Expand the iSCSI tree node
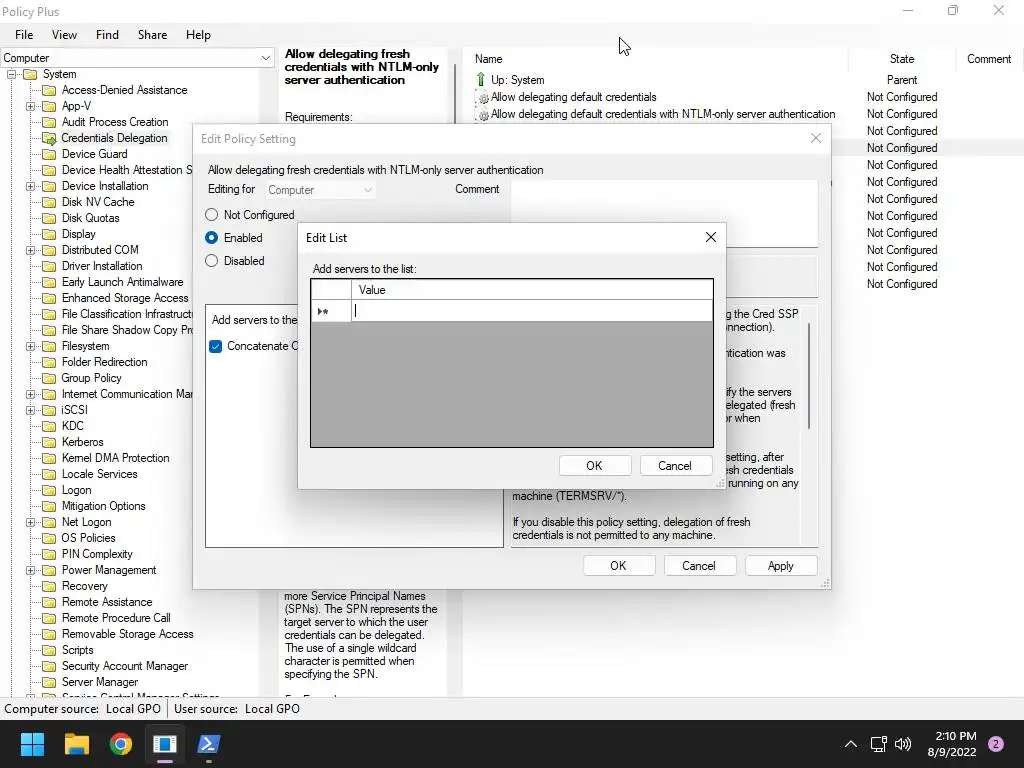Viewport: 1024px width, 768px height. (x=30, y=410)
